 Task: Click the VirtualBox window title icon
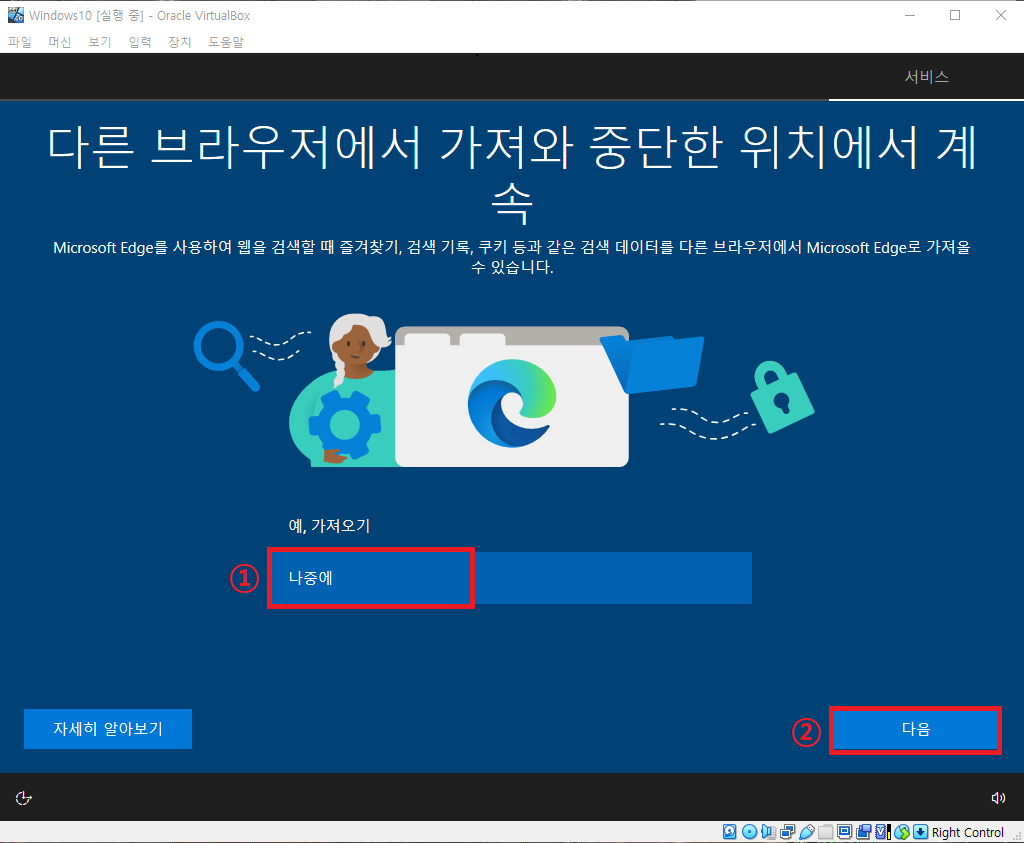[x=16, y=14]
